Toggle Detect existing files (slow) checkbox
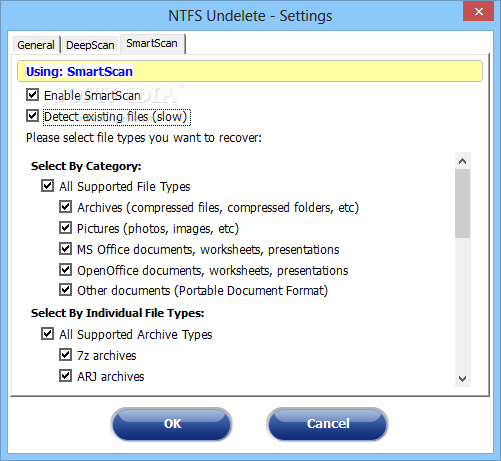Image resolution: width=501 pixels, height=461 pixels. tap(32, 116)
